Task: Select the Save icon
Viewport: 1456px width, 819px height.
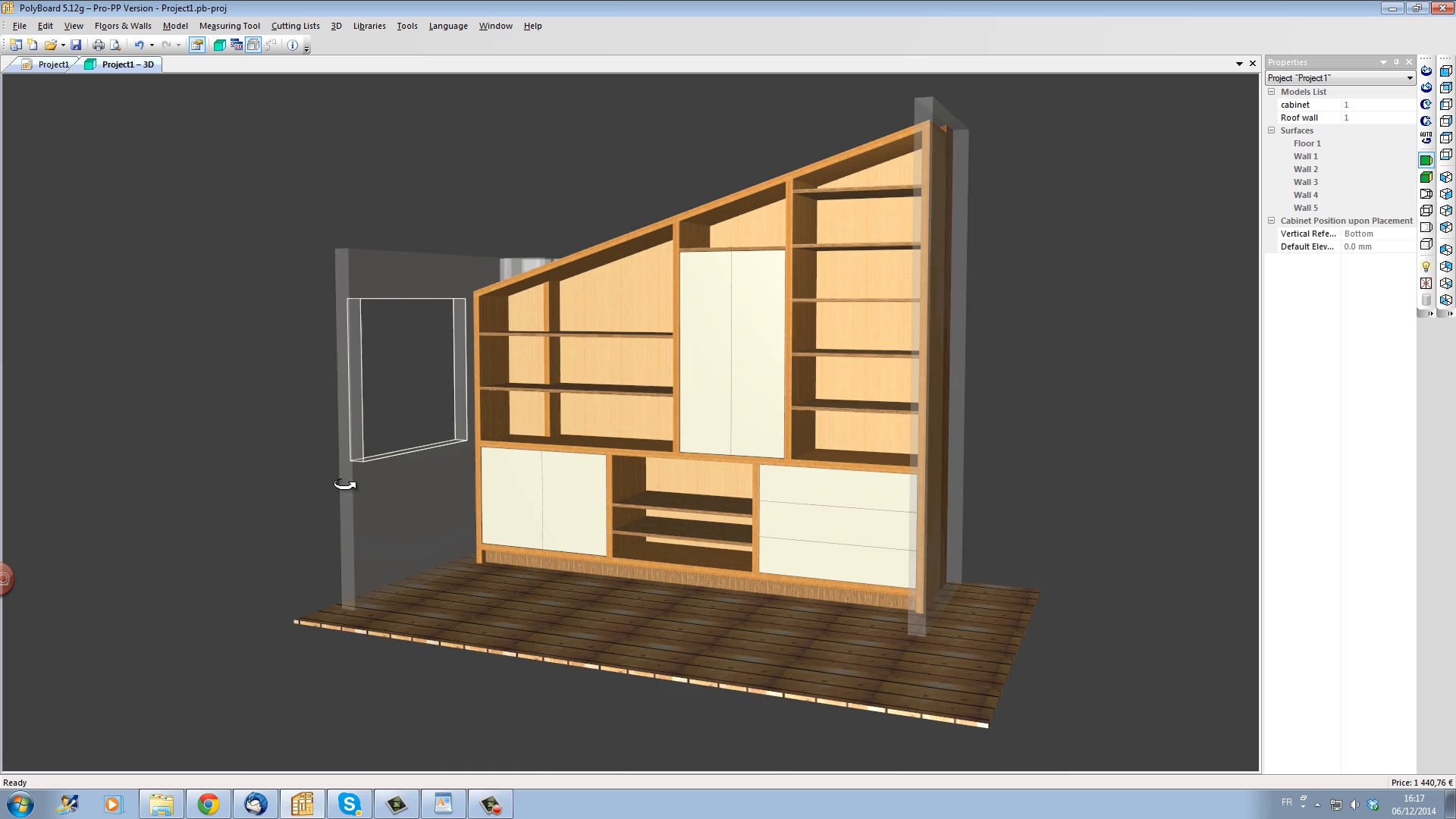Action: click(76, 45)
